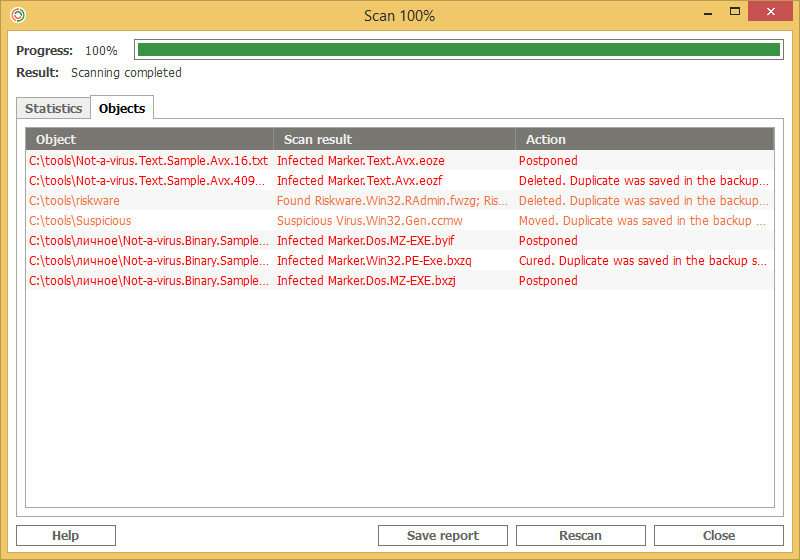Select the Not-a-virus.Text.Sample.Avx.16.txt row
This screenshot has height=560, width=800.
coord(399,161)
